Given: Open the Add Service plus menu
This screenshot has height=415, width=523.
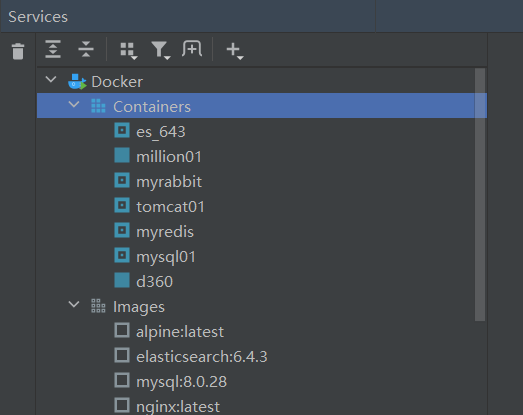Looking at the screenshot, I should coord(235,51).
